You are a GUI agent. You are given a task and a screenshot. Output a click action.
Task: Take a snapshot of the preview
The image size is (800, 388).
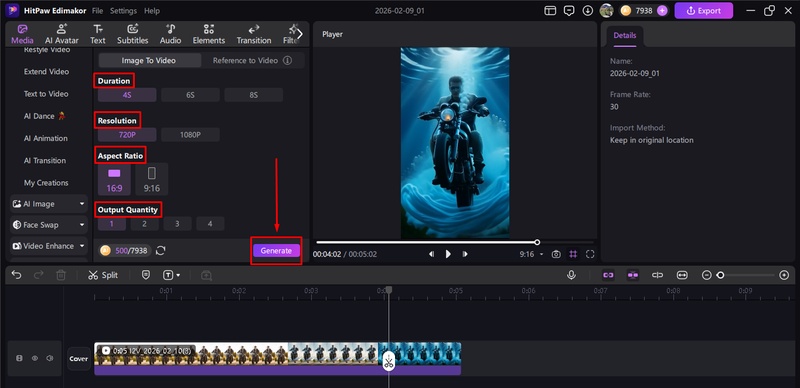(556, 254)
